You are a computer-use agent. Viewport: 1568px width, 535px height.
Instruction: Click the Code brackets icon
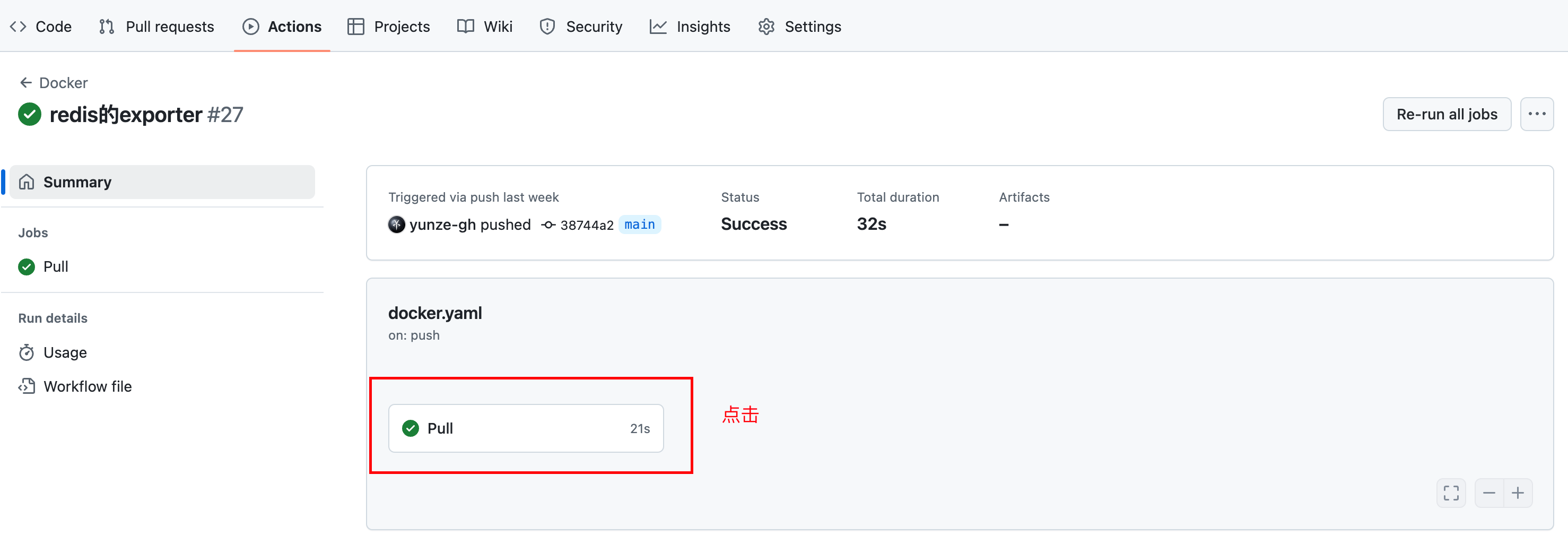[18, 26]
